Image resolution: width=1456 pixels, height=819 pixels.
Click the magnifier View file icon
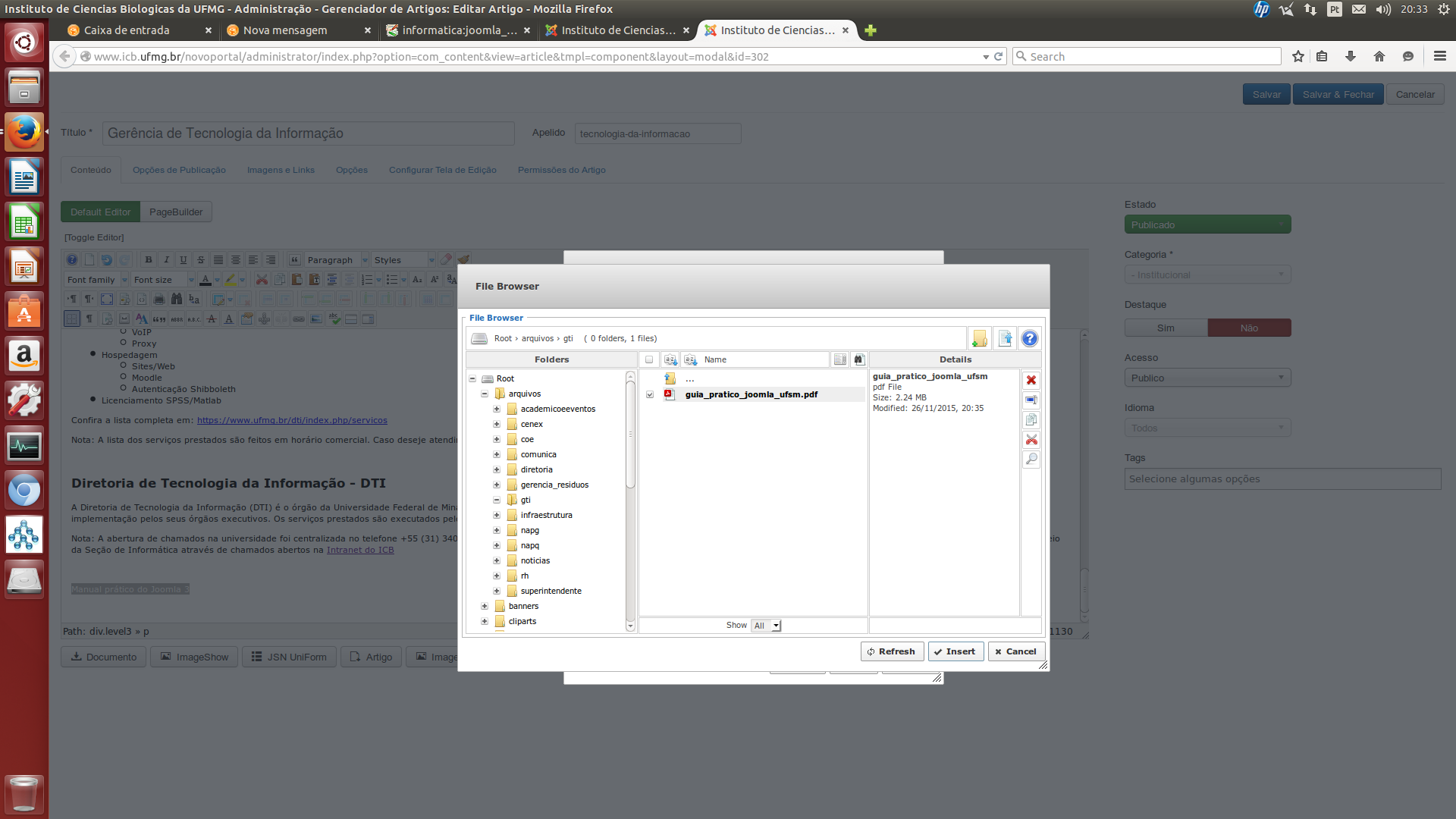[x=1031, y=460]
